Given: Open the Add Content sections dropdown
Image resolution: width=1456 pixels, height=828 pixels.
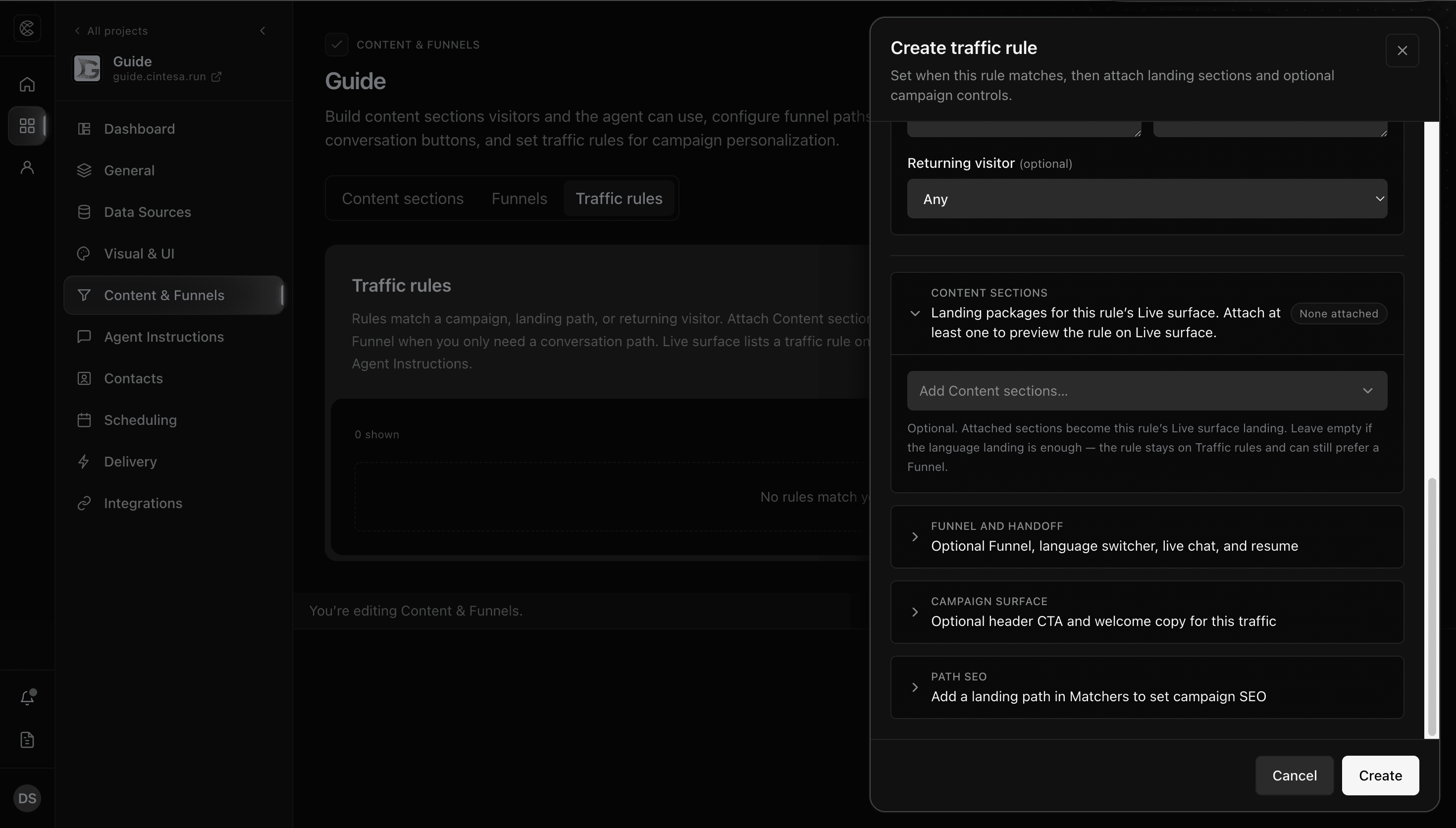Looking at the screenshot, I should [x=1146, y=391].
